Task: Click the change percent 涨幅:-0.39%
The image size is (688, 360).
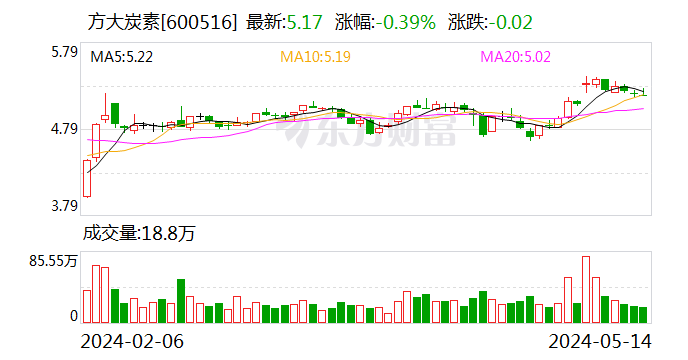Action: [385, 22]
